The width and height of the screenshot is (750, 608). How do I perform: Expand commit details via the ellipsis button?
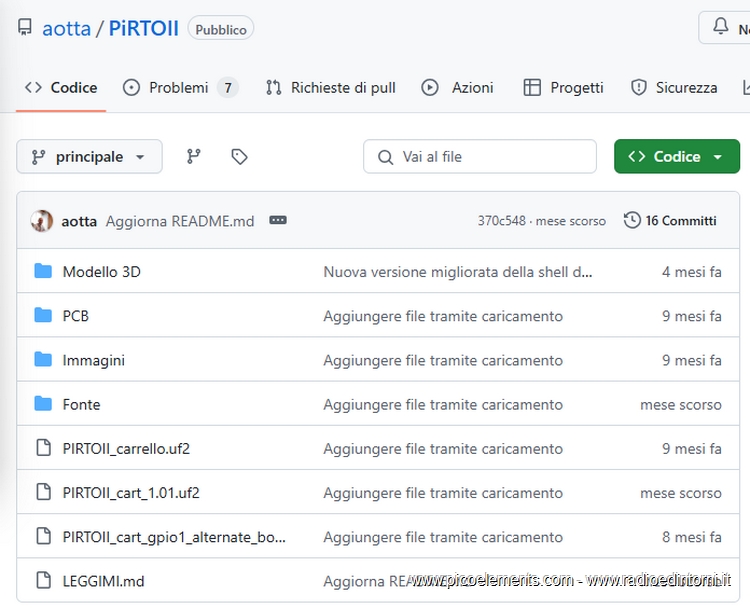click(x=278, y=220)
